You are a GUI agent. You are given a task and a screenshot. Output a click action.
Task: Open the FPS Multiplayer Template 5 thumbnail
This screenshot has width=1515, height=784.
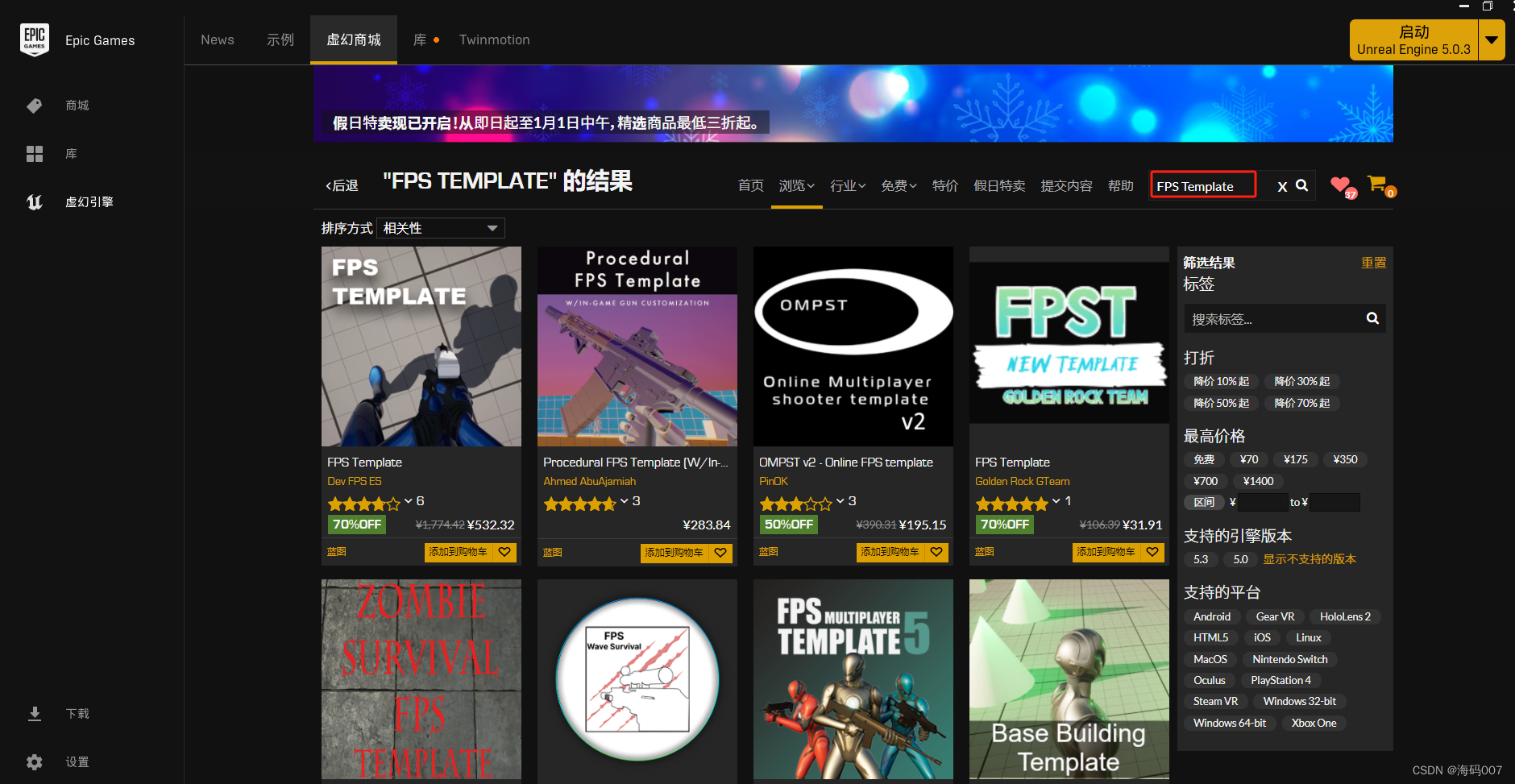point(853,679)
